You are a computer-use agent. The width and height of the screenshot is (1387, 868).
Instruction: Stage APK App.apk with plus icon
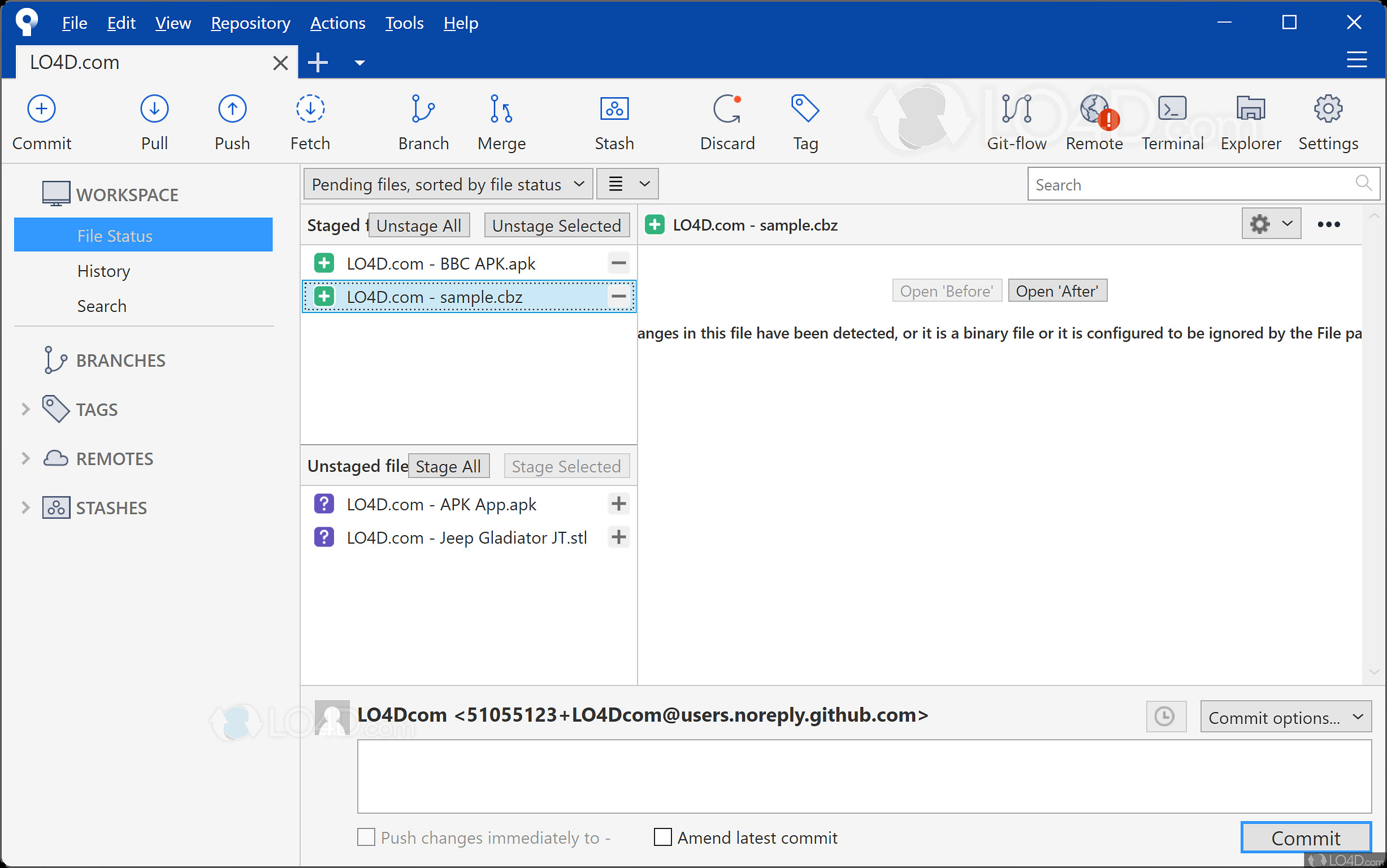[x=618, y=504]
